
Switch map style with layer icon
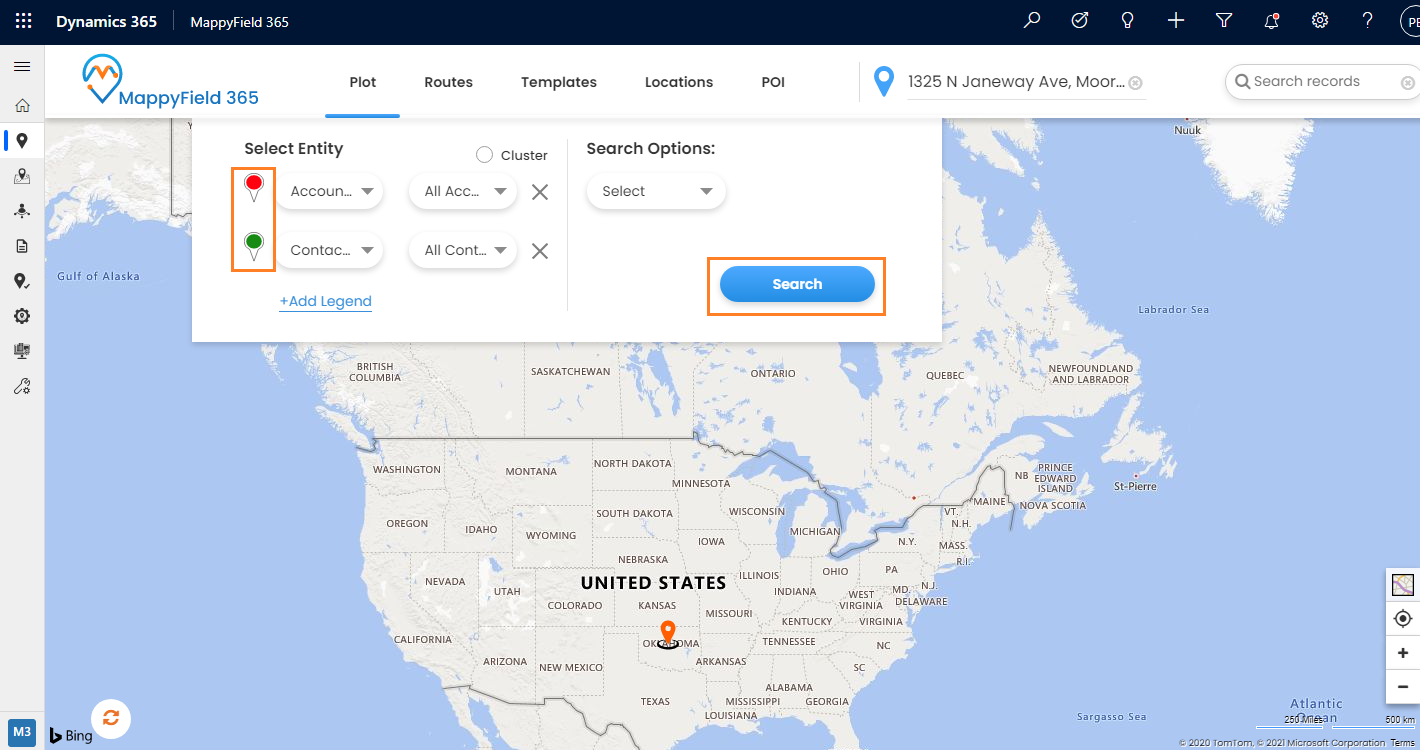1403,585
